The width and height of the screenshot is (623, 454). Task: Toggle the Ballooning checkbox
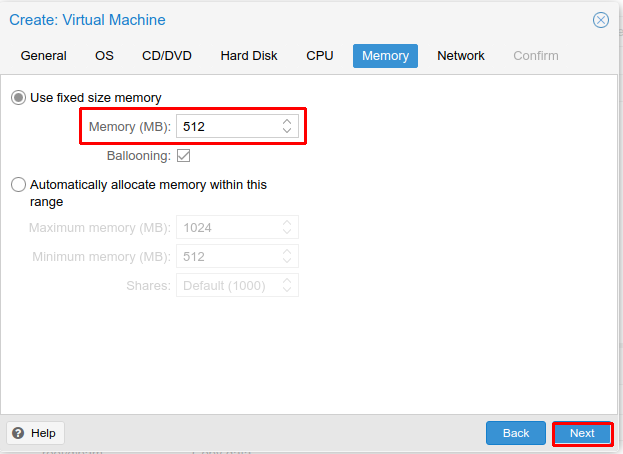click(183, 156)
